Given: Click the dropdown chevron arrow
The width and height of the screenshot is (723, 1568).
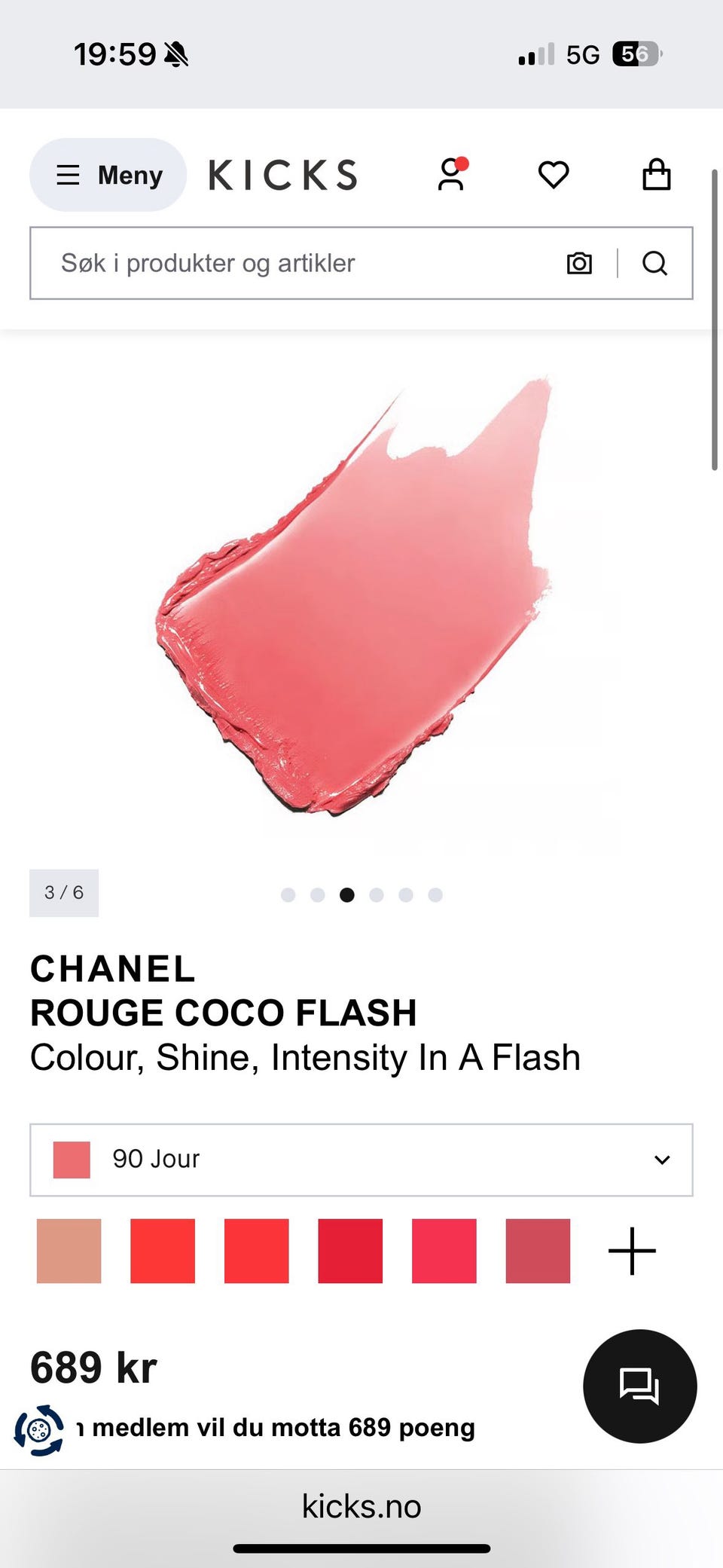Looking at the screenshot, I should tap(662, 1160).
